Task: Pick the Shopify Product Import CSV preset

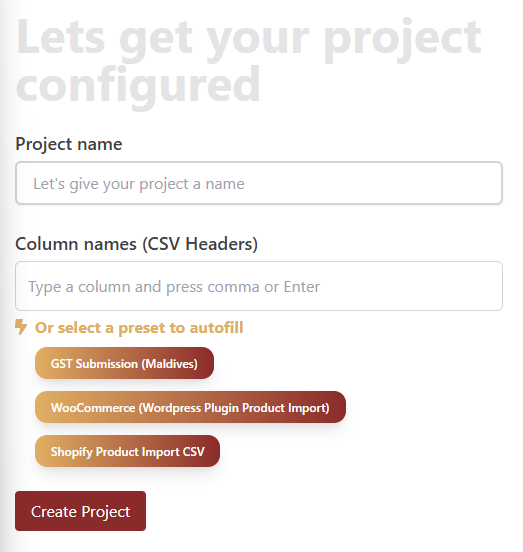Action: [x=127, y=451]
